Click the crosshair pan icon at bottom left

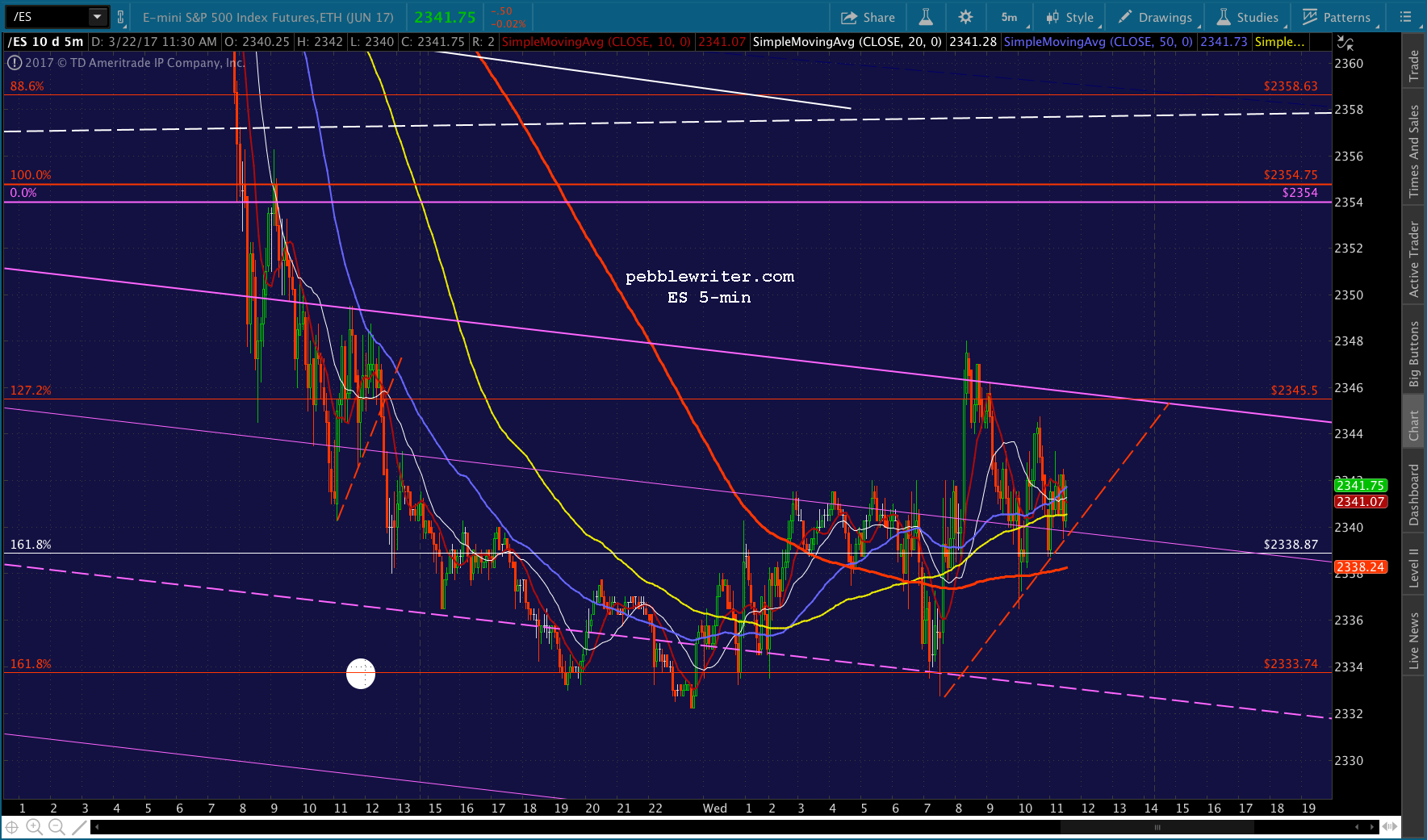tap(12, 827)
